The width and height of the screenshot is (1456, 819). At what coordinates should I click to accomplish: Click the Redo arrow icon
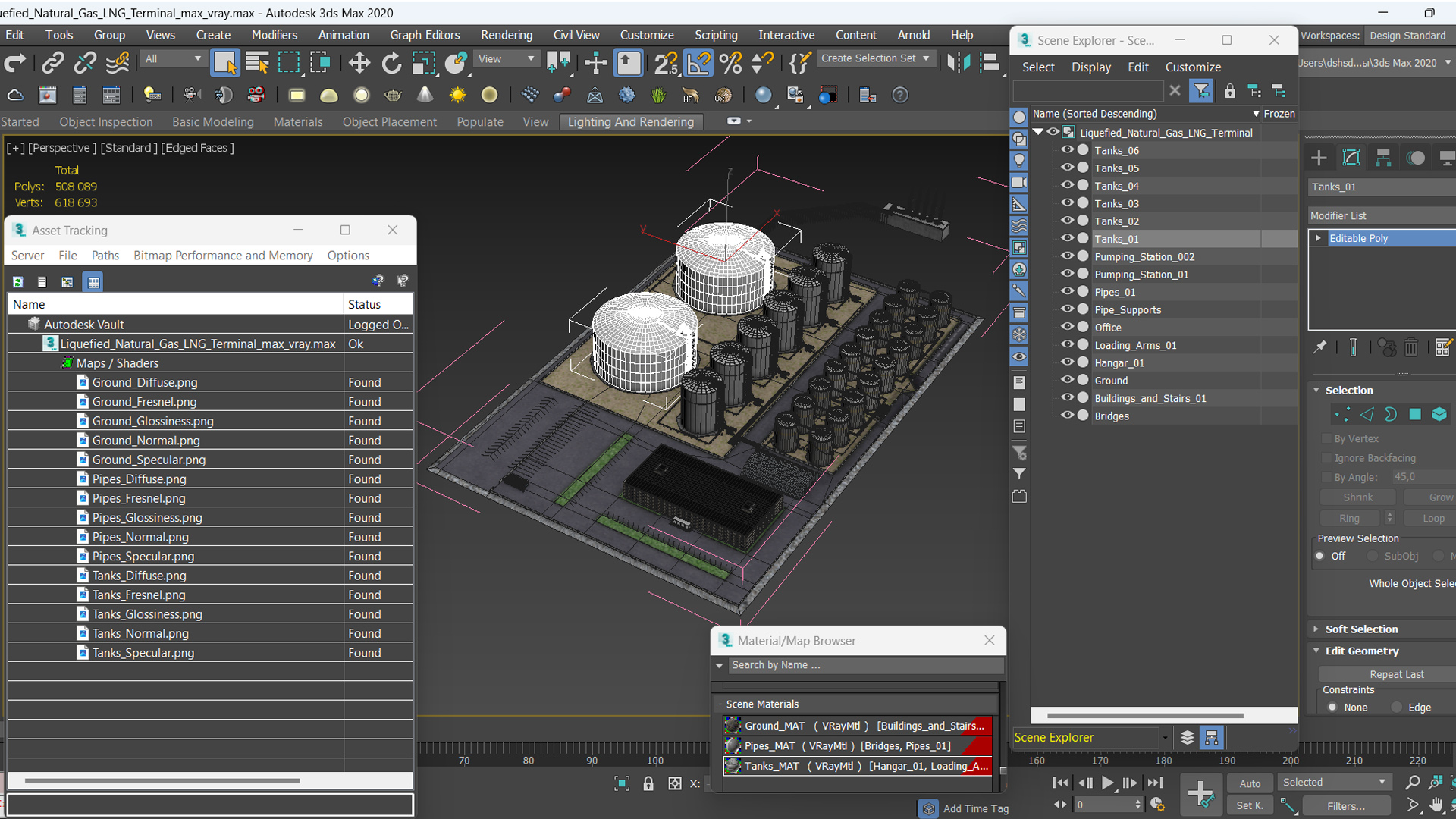[15, 63]
